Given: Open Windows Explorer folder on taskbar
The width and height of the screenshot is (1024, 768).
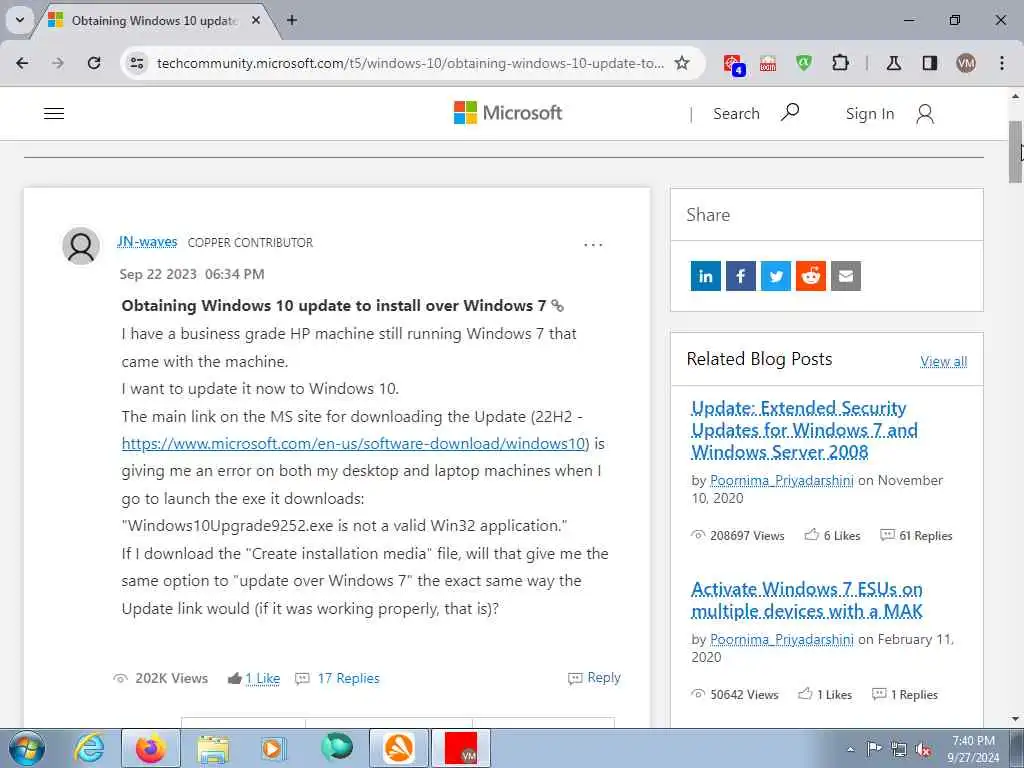Looking at the screenshot, I should click(213, 748).
